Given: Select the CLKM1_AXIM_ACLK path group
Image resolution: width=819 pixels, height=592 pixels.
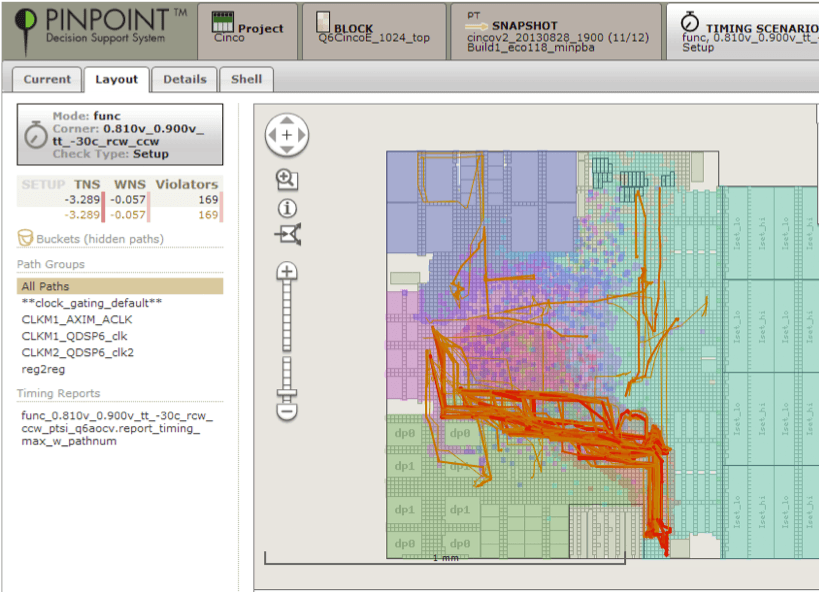Looking at the screenshot, I should pos(77,319).
